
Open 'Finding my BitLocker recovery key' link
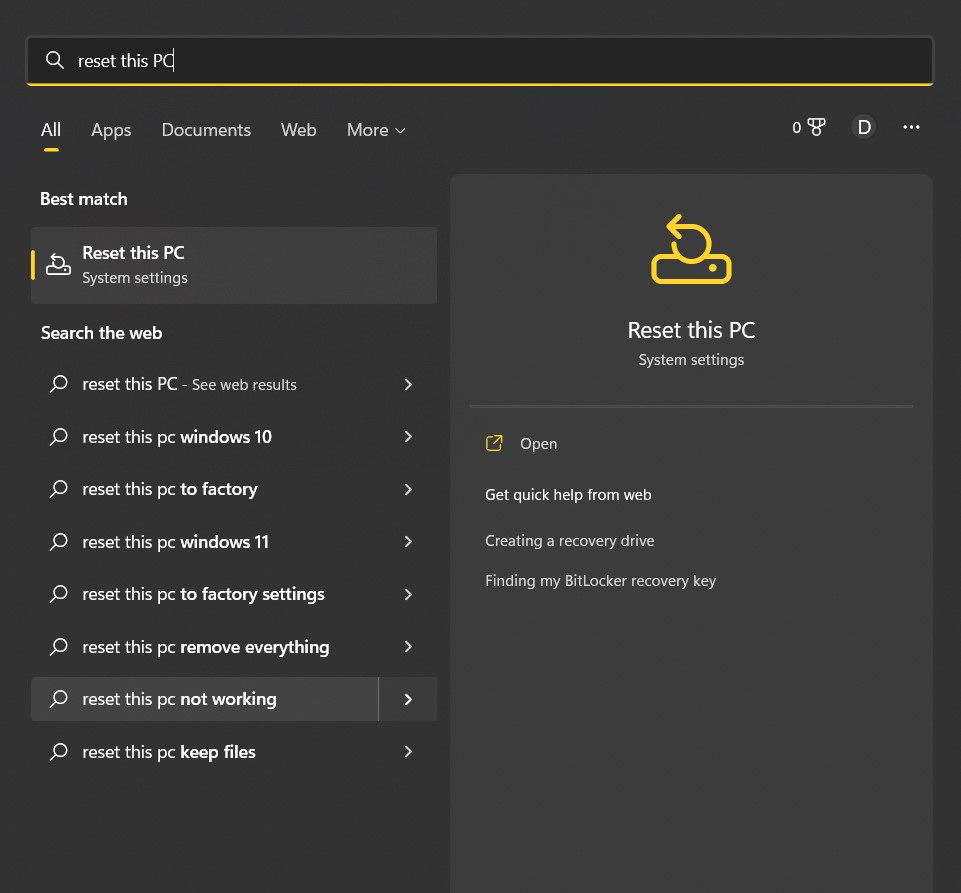(x=600, y=580)
